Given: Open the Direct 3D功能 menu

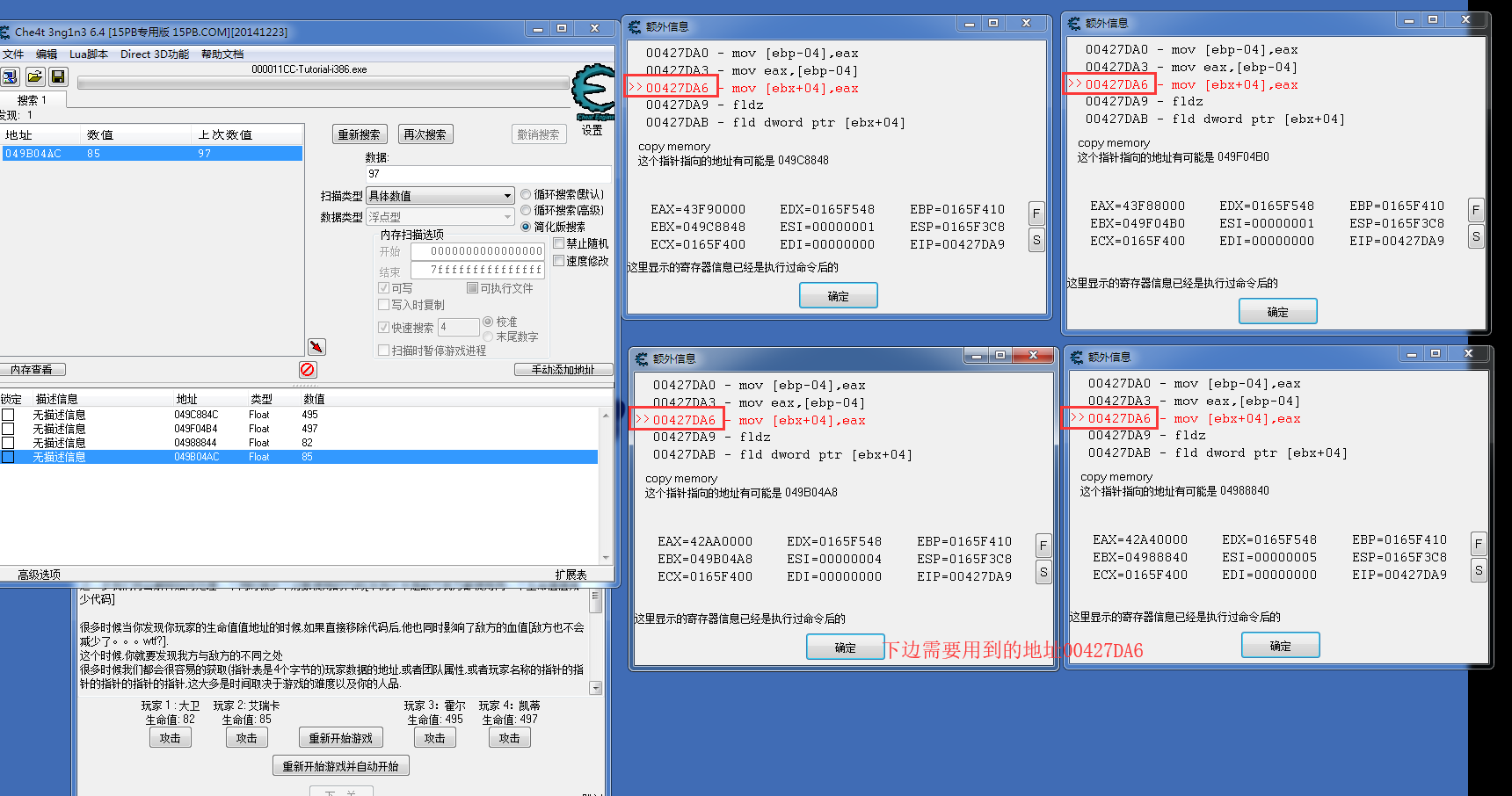Looking at the screenshot, I should [155, 54].
